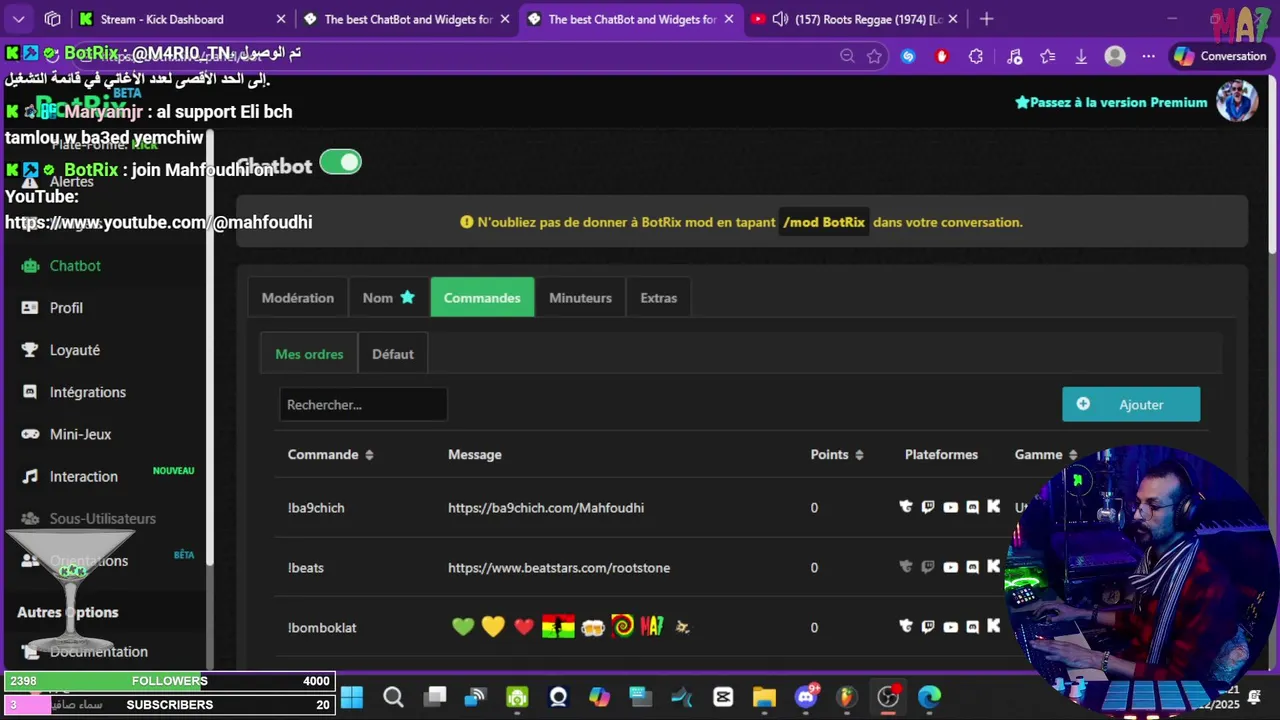The image size is (1280, 720).
Task: Toggle the Trovo platform for !beats
Action: click(906, 567)
